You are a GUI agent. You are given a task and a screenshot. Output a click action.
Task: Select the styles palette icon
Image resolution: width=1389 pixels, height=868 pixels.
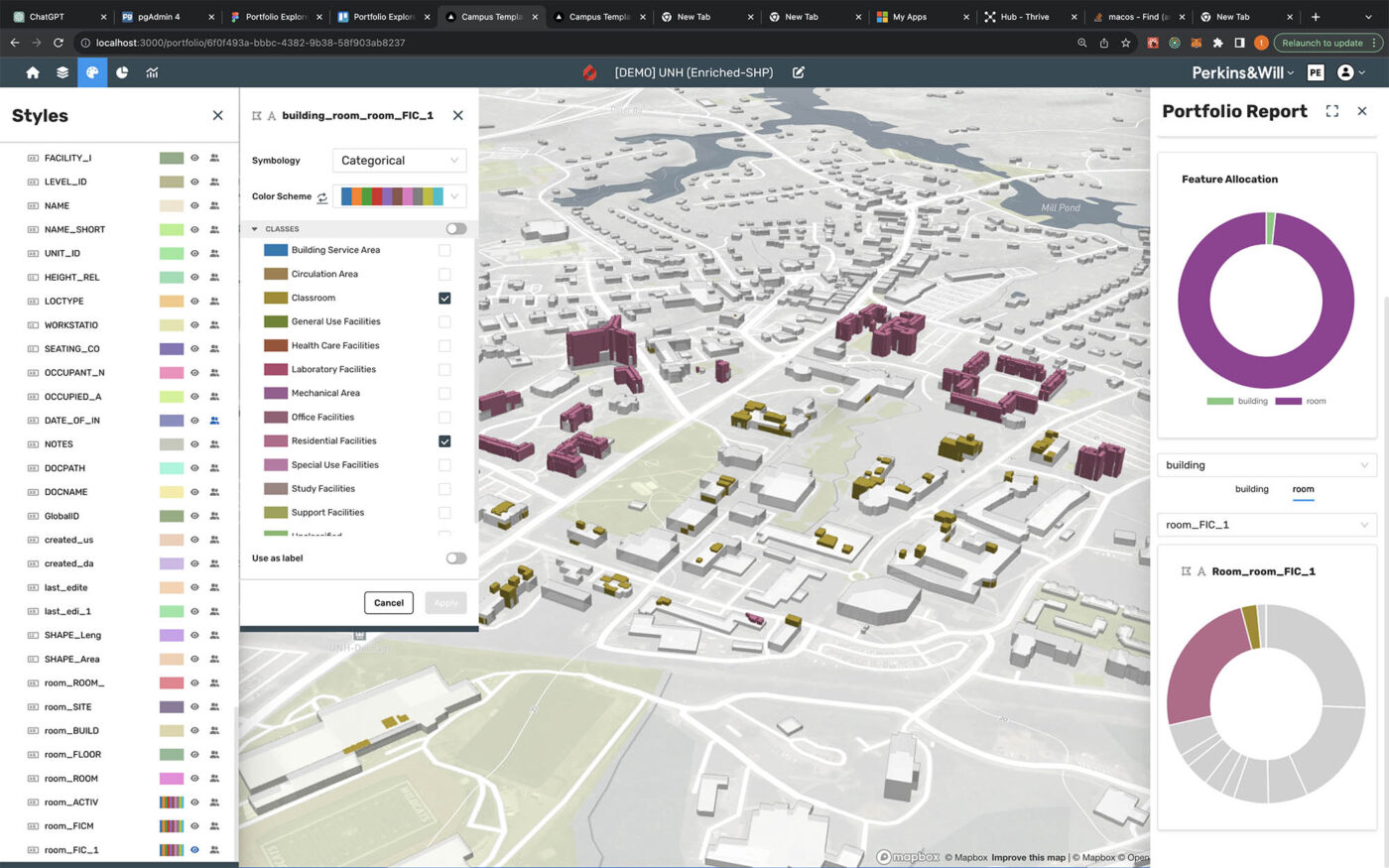[x=92, y=72]
